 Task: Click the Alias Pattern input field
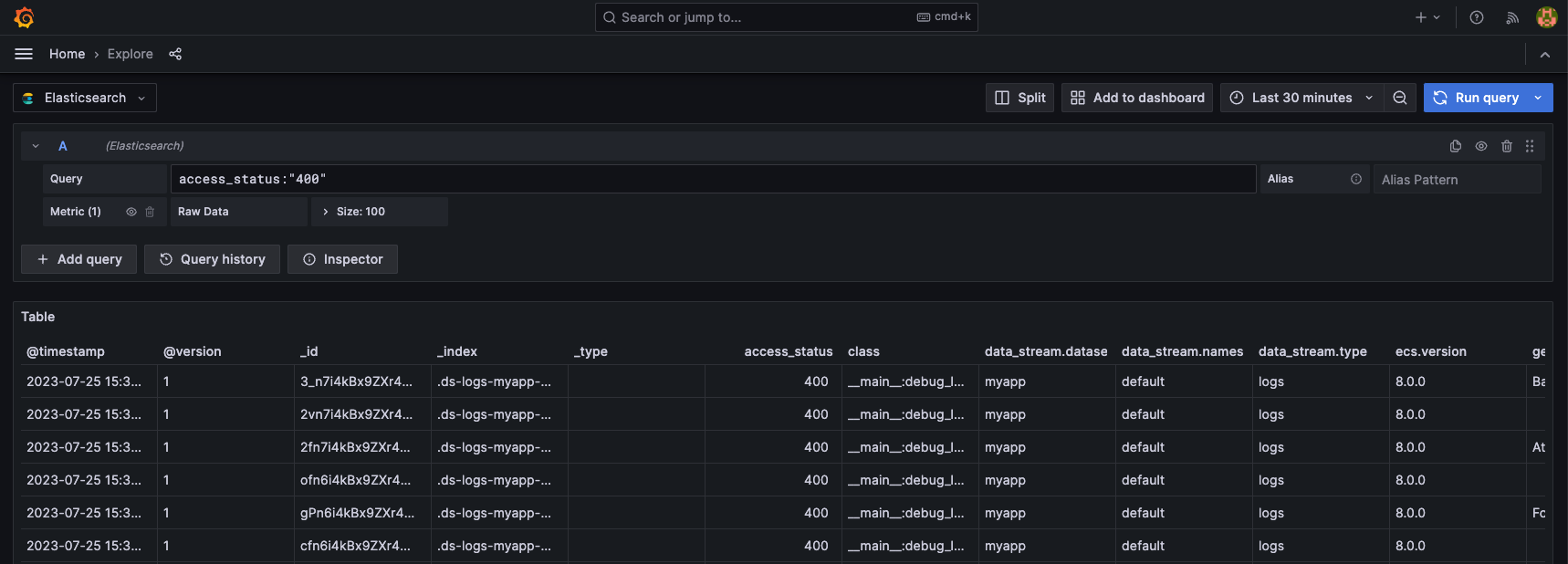[1456, 180]
